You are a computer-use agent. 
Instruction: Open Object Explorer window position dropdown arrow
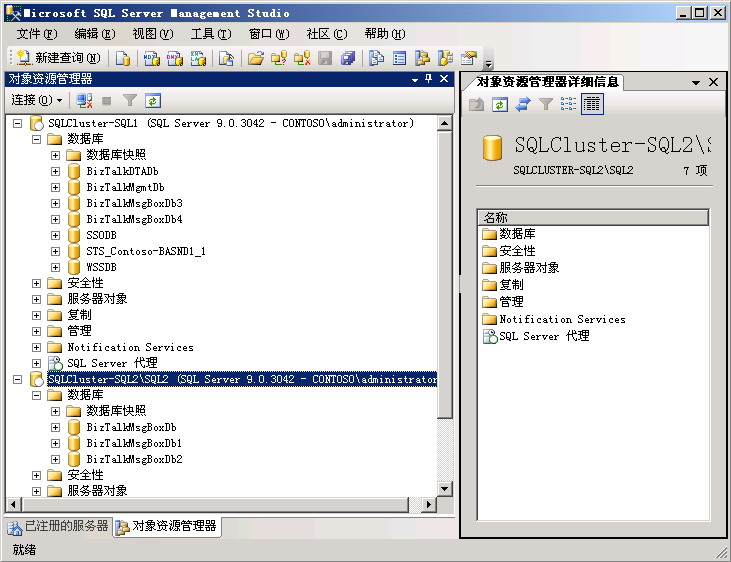pos(414,80)
